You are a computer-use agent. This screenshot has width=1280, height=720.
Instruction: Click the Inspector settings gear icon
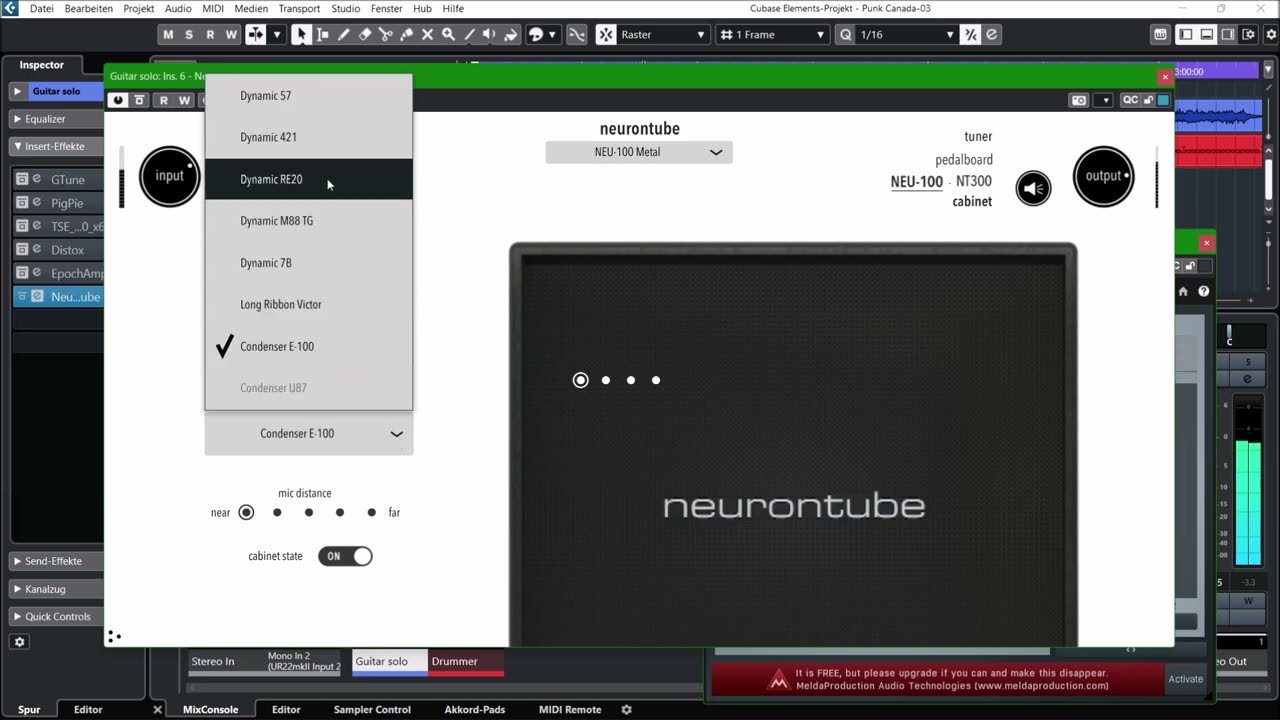19,642
